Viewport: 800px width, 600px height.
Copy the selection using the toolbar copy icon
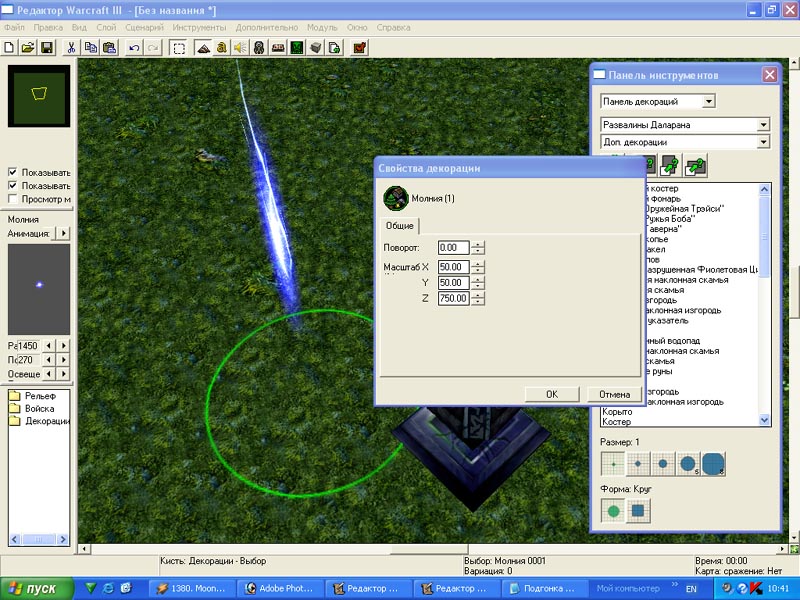coord(90,48)
